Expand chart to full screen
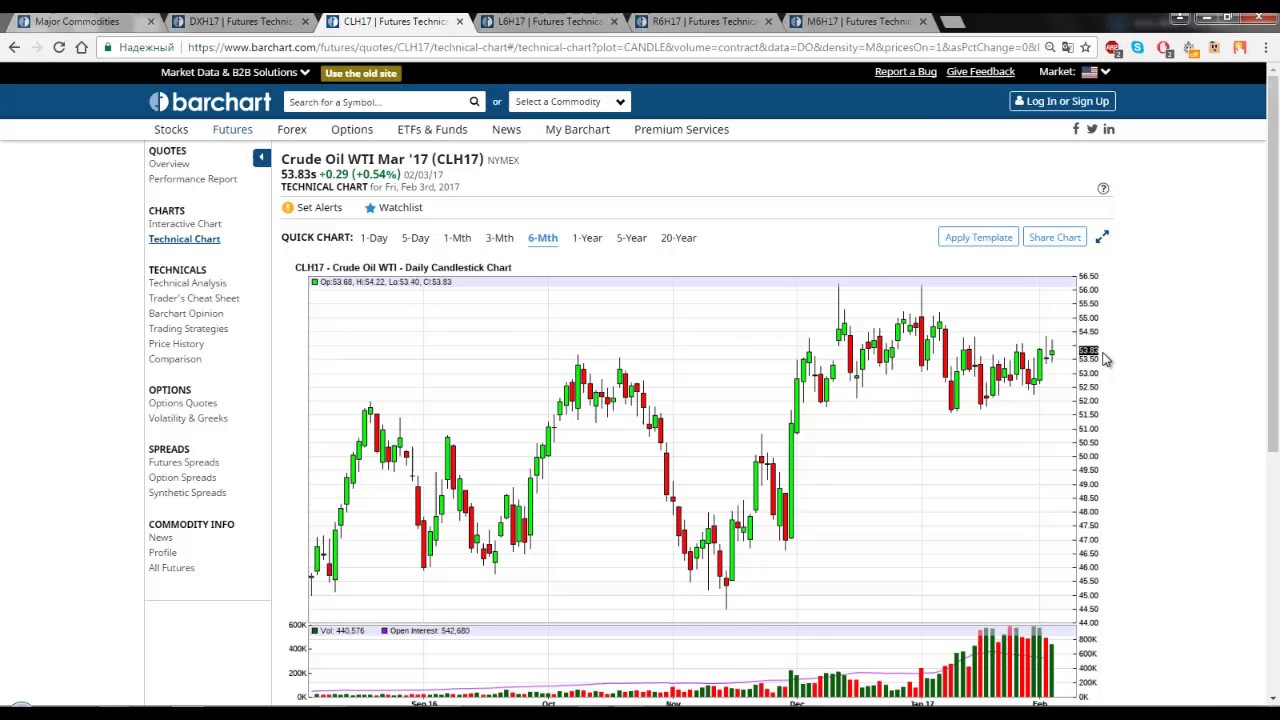This screenshot has width=1280, height=720. click(1101, 237)
